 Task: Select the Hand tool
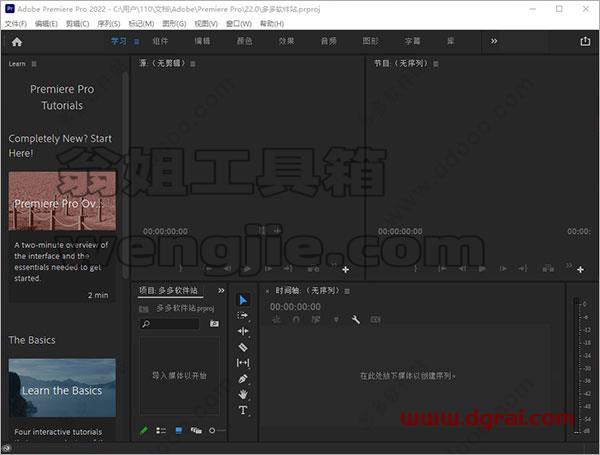(243, 394)
